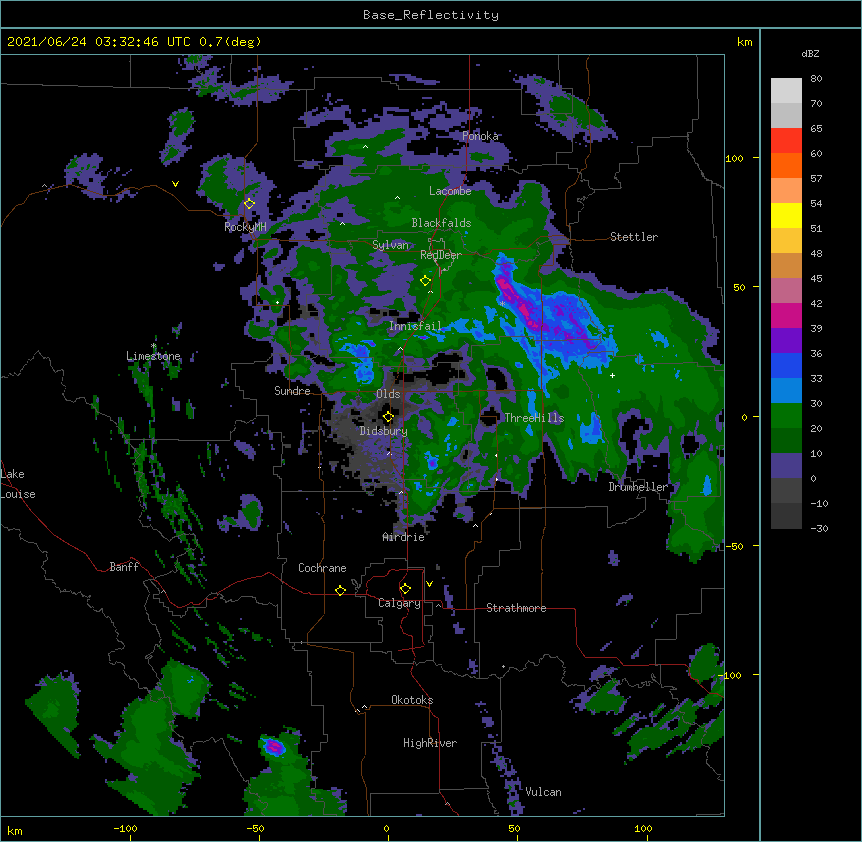Select the red 65-60 dBZ legend swatch
This screenshot has height=842, width=862.
click(786, 141)
